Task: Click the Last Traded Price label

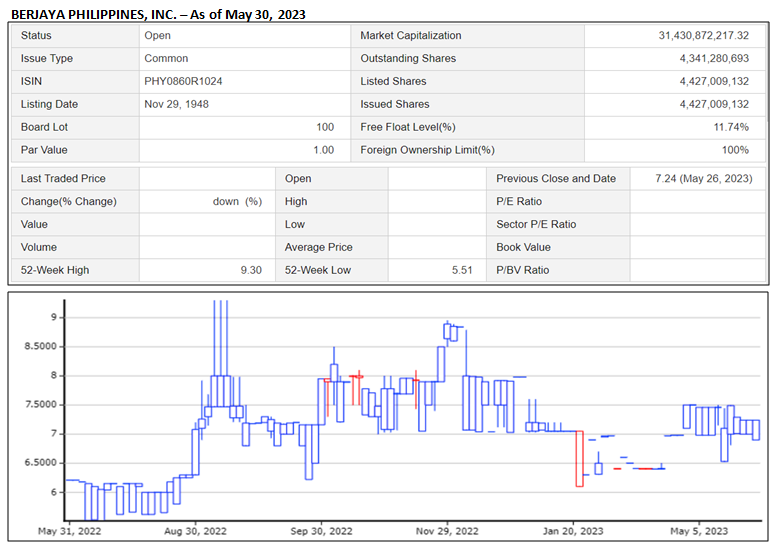Action: pyautogui.click(x=63, y=178)
